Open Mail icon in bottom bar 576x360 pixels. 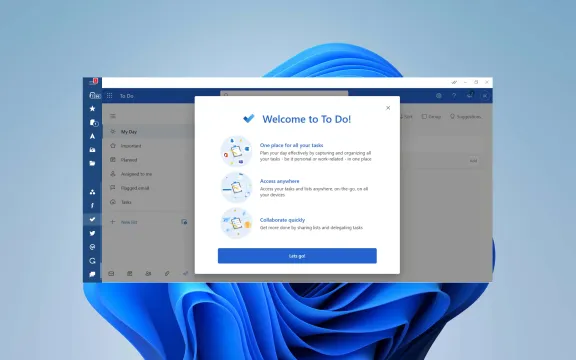coord(111,273)
